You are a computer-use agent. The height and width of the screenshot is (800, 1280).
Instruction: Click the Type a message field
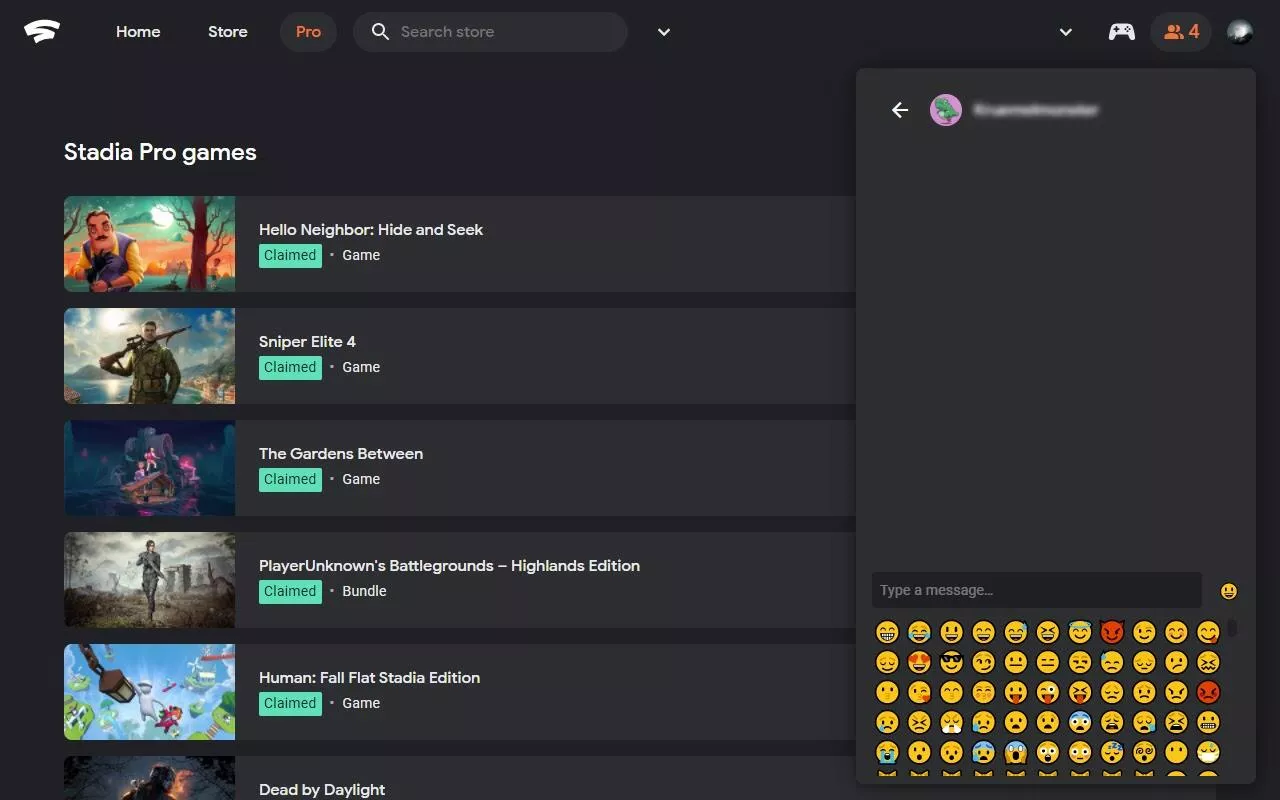[1036, 590]
